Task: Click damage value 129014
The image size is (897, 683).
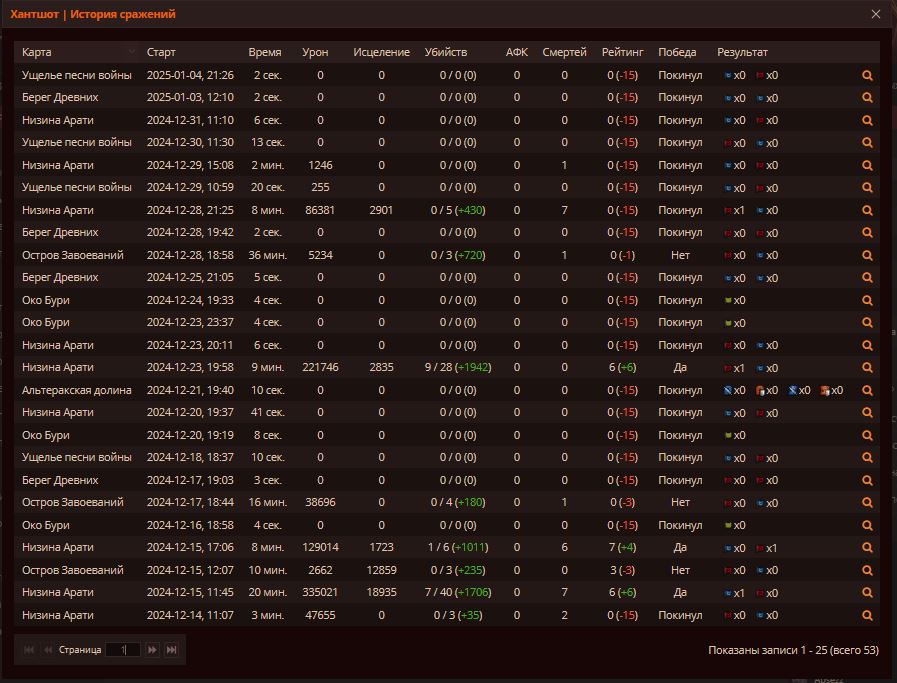Action: (x=320, y=547)
